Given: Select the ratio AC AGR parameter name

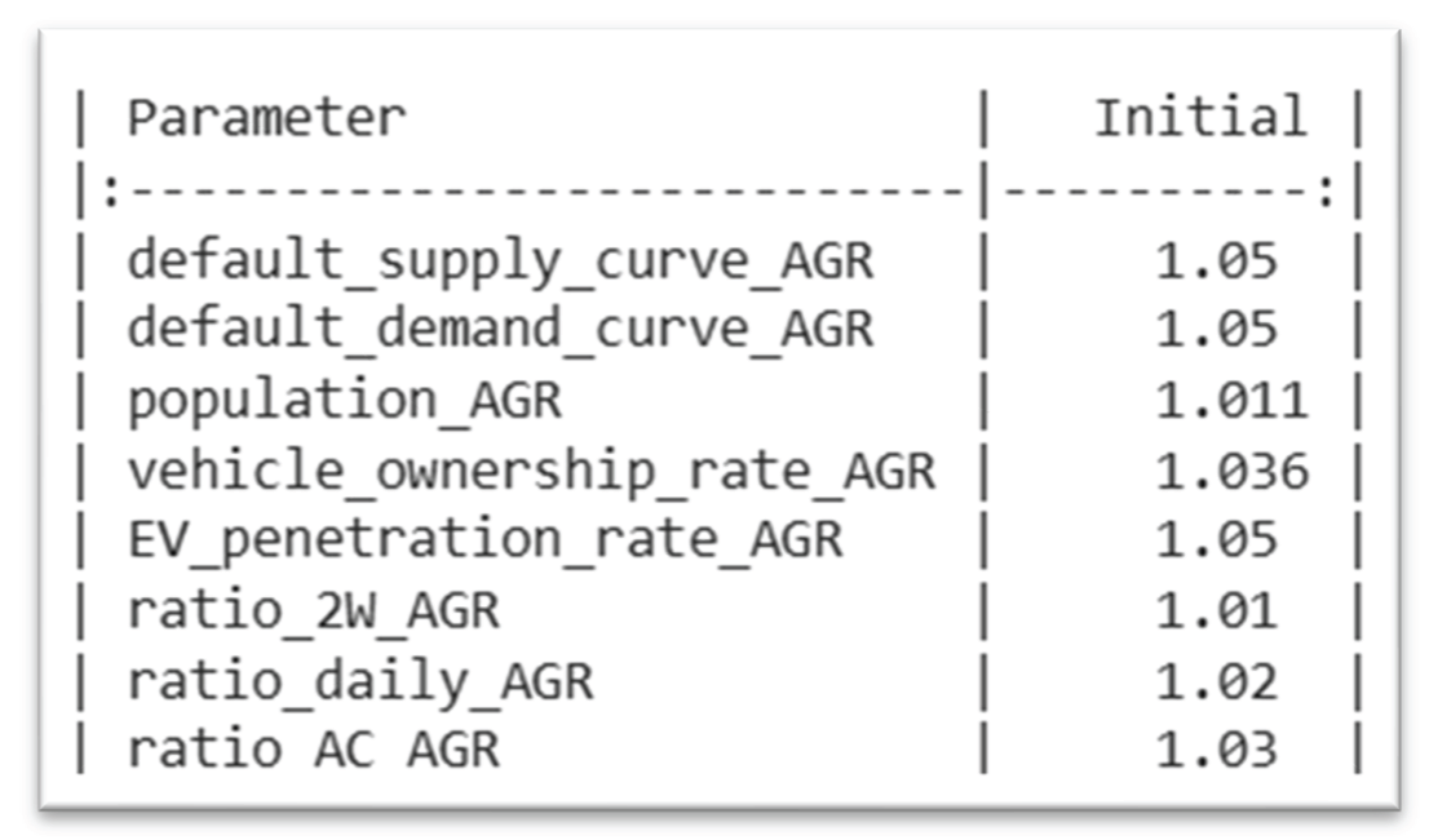Looking at the screenshot, I should pyautogui.click(x=314, y=750).
